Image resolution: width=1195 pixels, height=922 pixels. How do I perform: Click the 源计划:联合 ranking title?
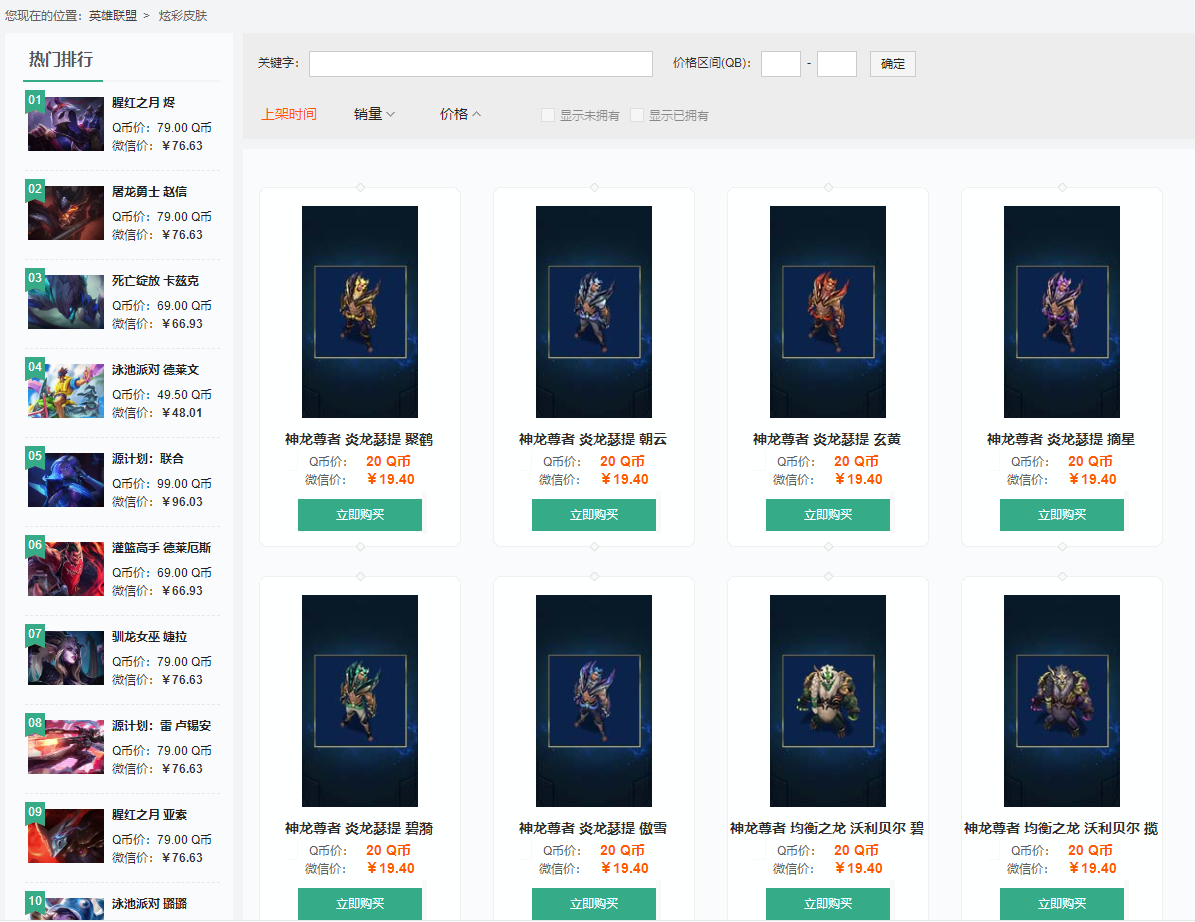click(148, 459)
